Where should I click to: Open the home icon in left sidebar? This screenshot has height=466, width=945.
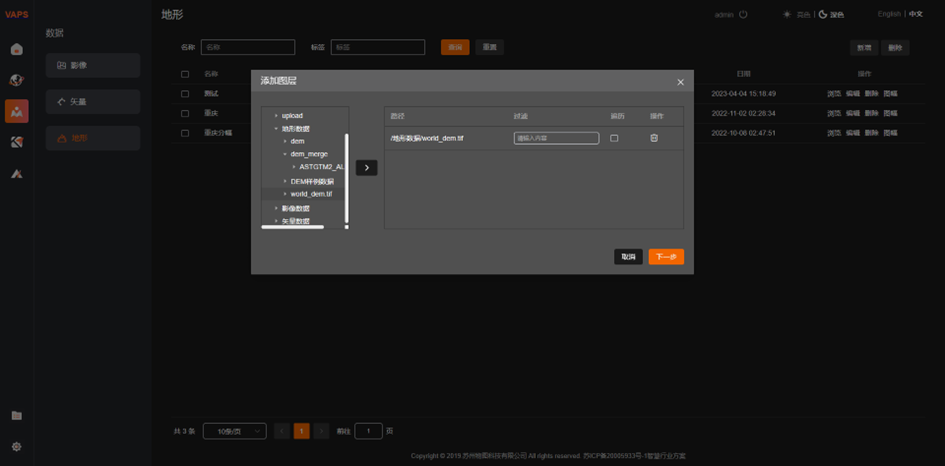16,49
